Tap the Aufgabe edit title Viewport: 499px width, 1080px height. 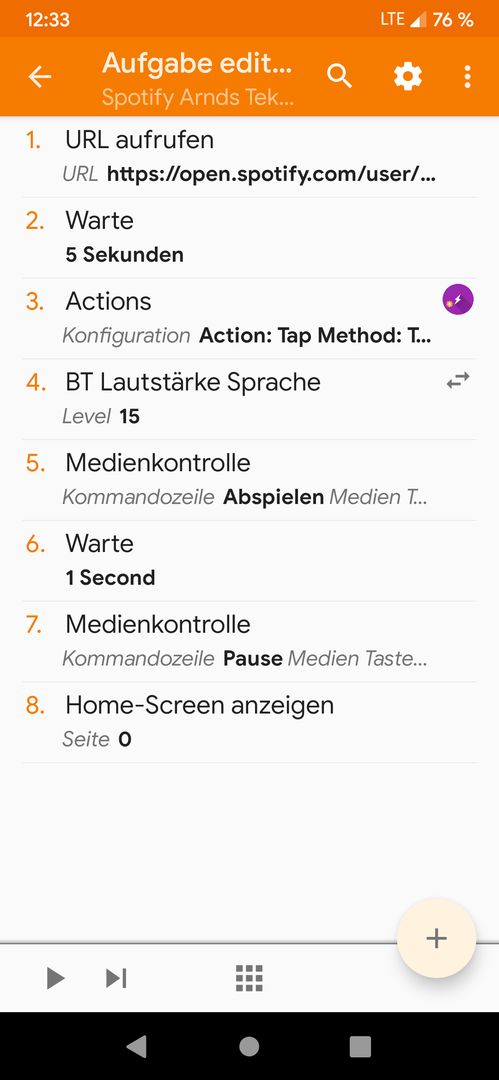coord(197,63)
